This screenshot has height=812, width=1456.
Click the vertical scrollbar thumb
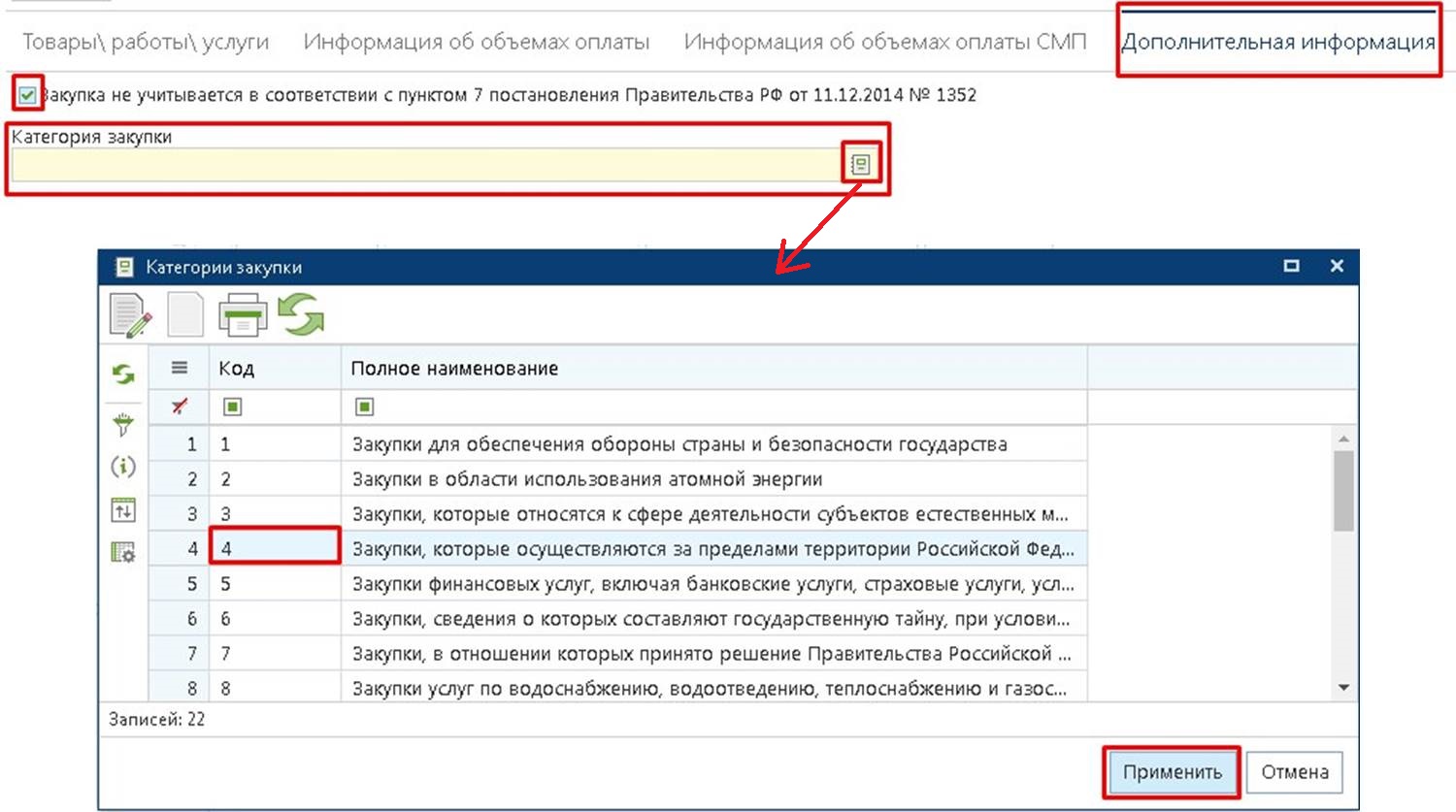coord(1343,491)
